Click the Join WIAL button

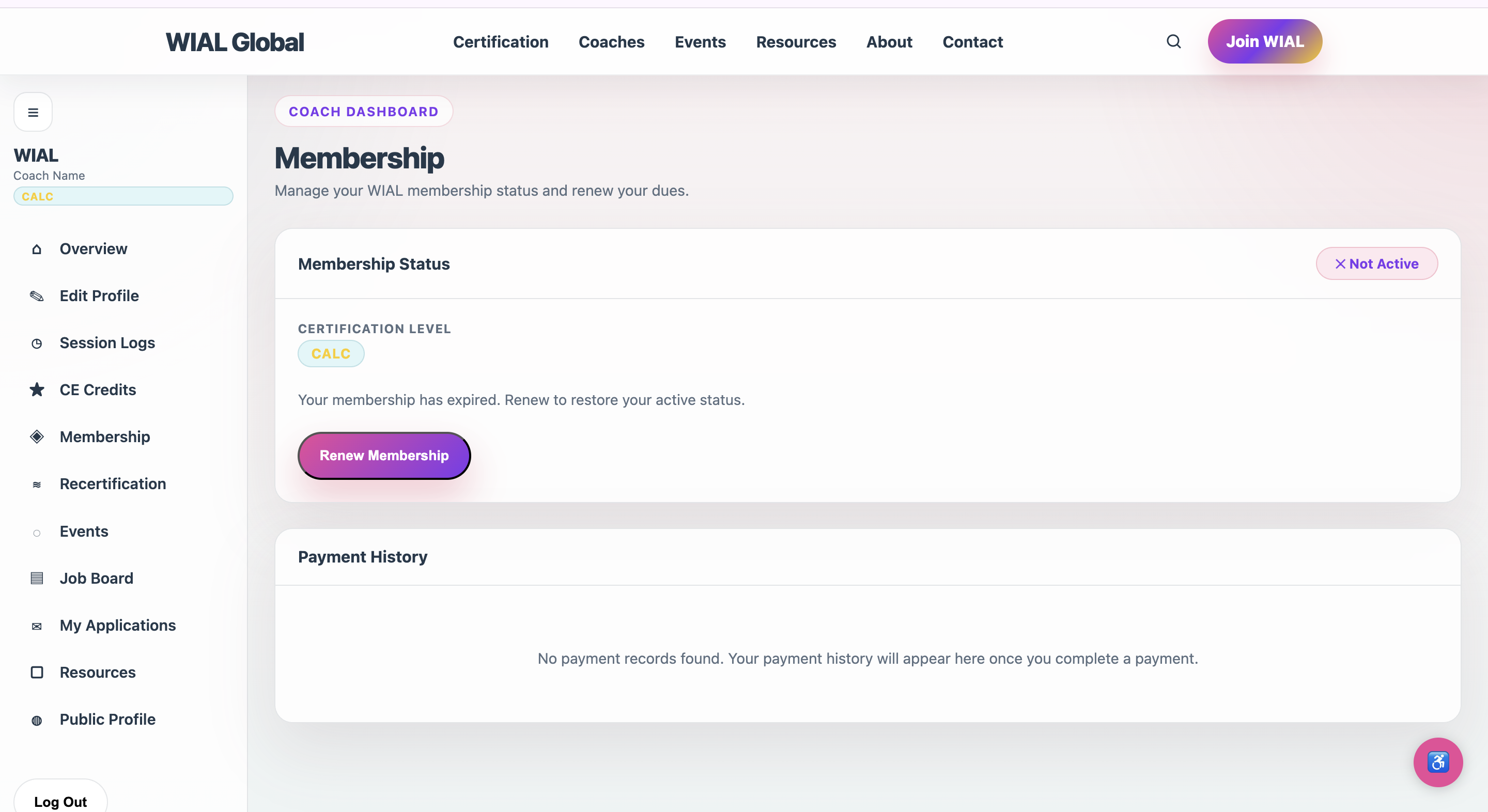[1264, 42]
